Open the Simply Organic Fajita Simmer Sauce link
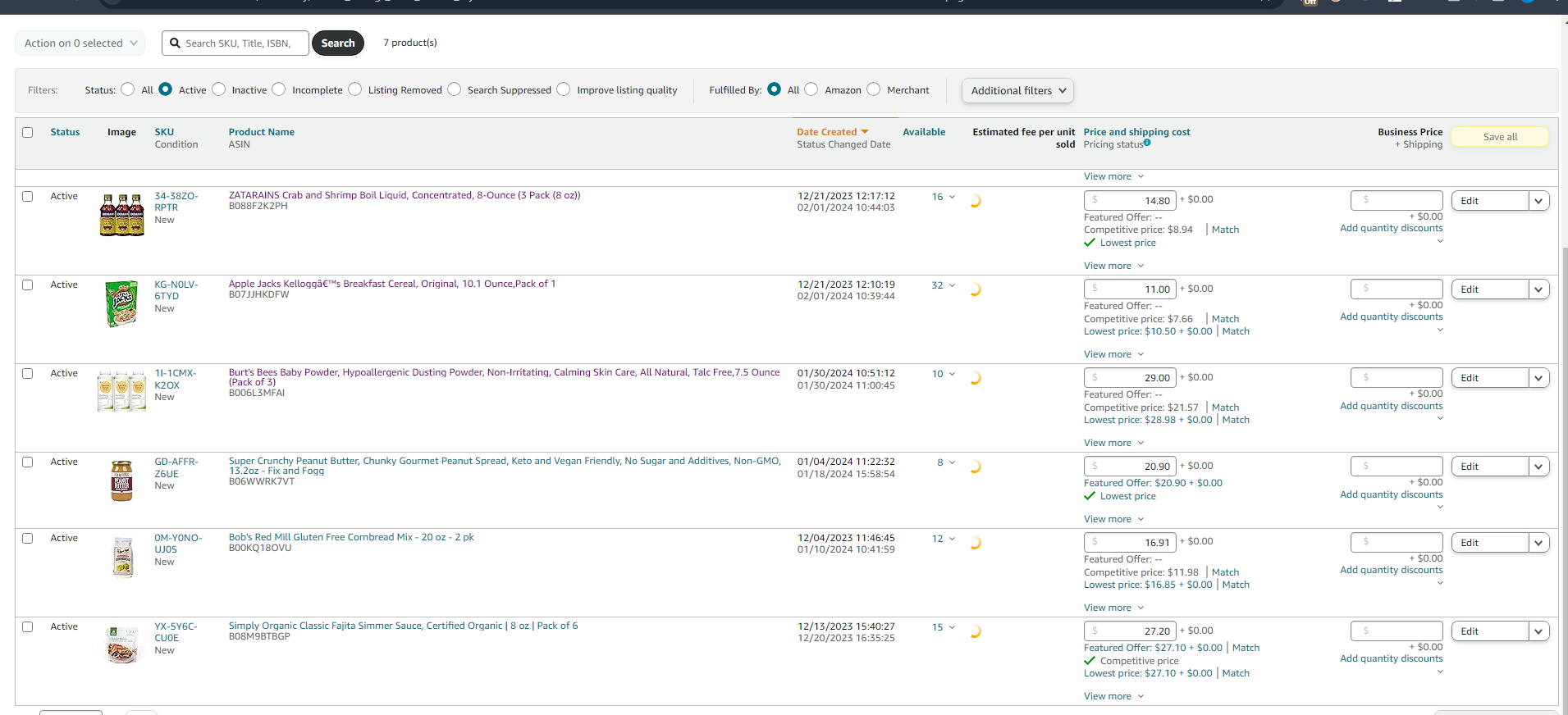The height and width of the screenshot is (715, 1568). click(x=403, y=626)
